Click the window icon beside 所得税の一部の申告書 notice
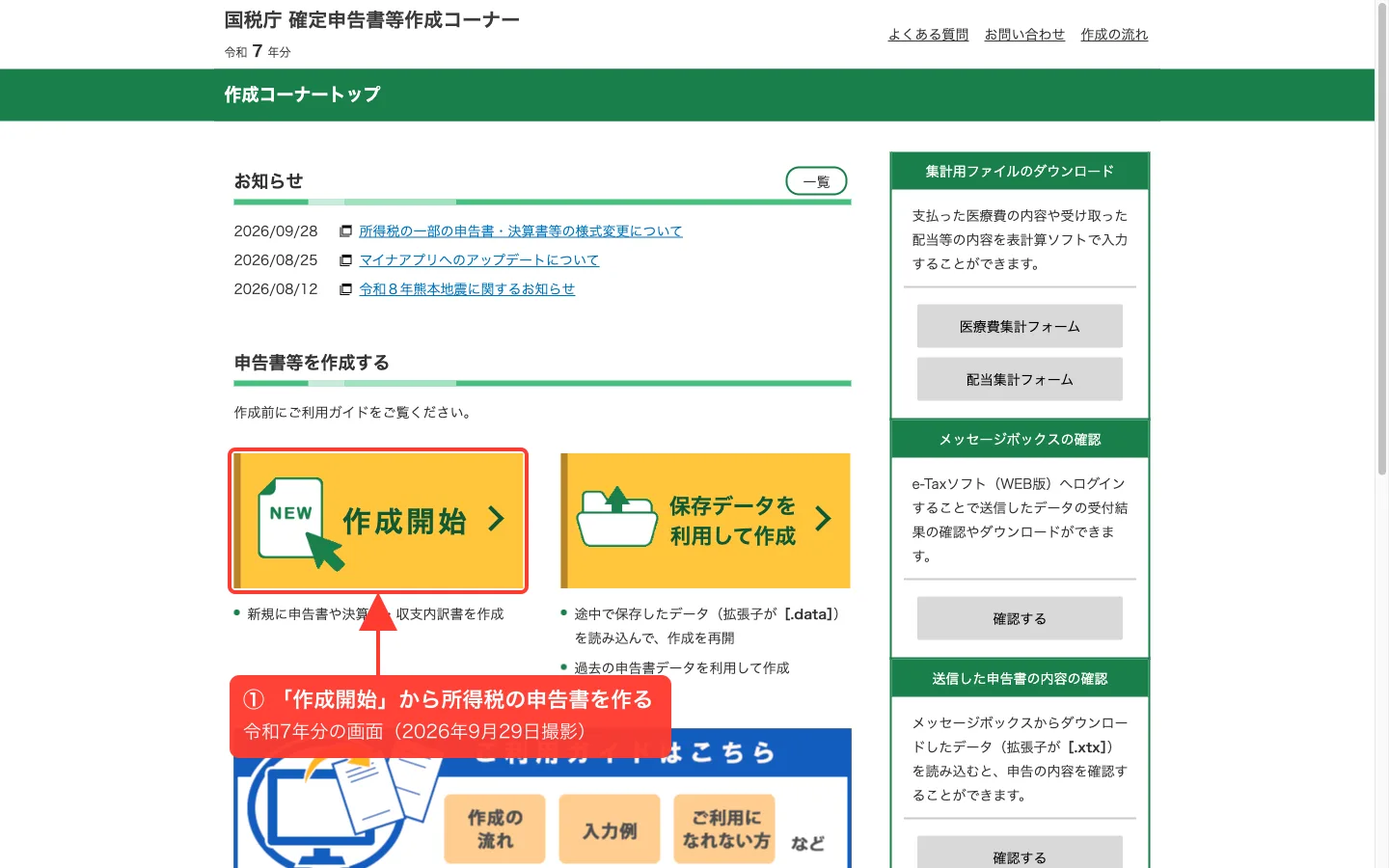1389x868 pixels. (x=345, y=231)
